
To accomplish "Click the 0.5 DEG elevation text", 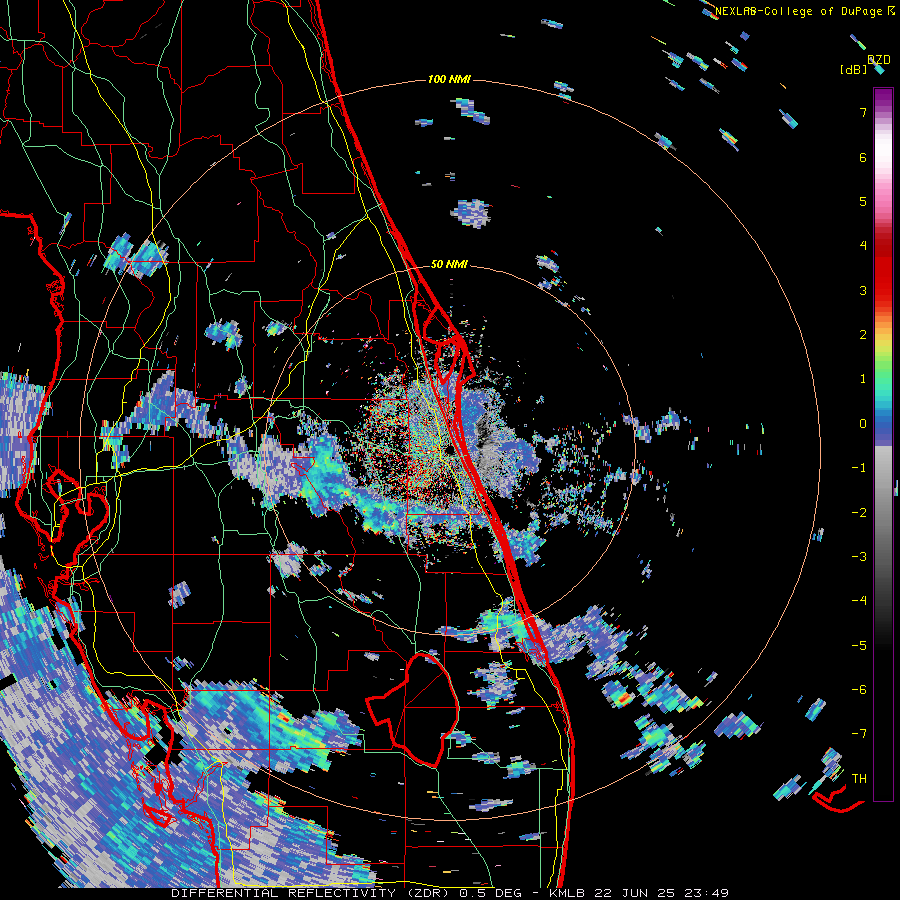I will tap(491, 893).
